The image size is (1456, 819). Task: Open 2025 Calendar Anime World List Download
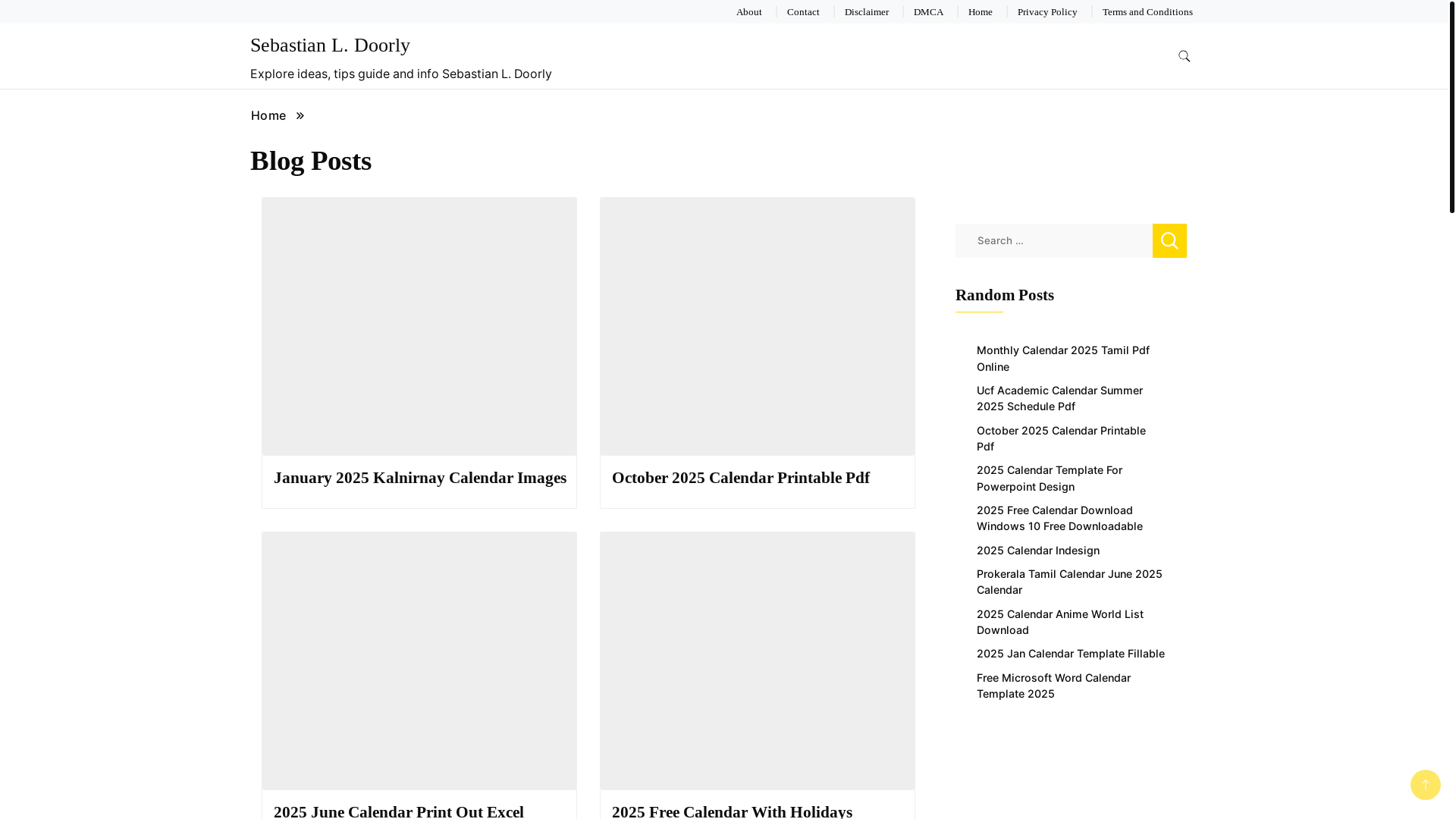click(1059, 622)
